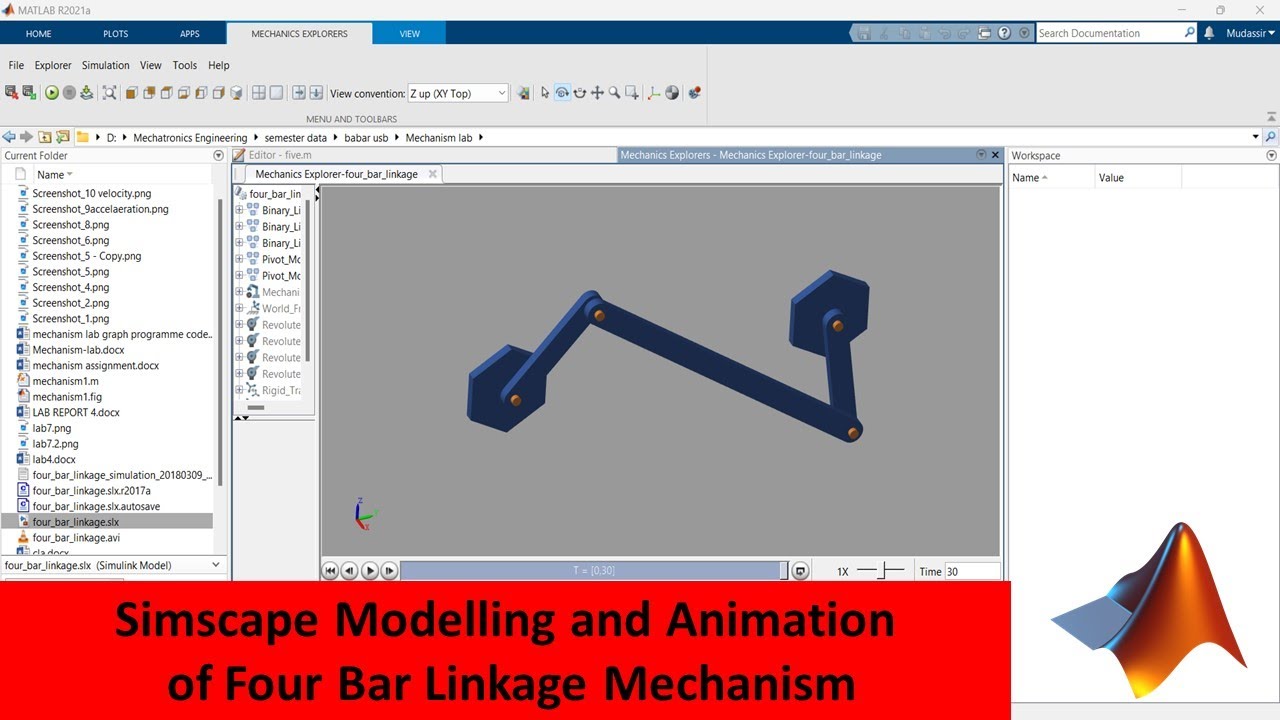Open the Mudassir account dropdown

pyautogui.click(x=1249, y=33)
